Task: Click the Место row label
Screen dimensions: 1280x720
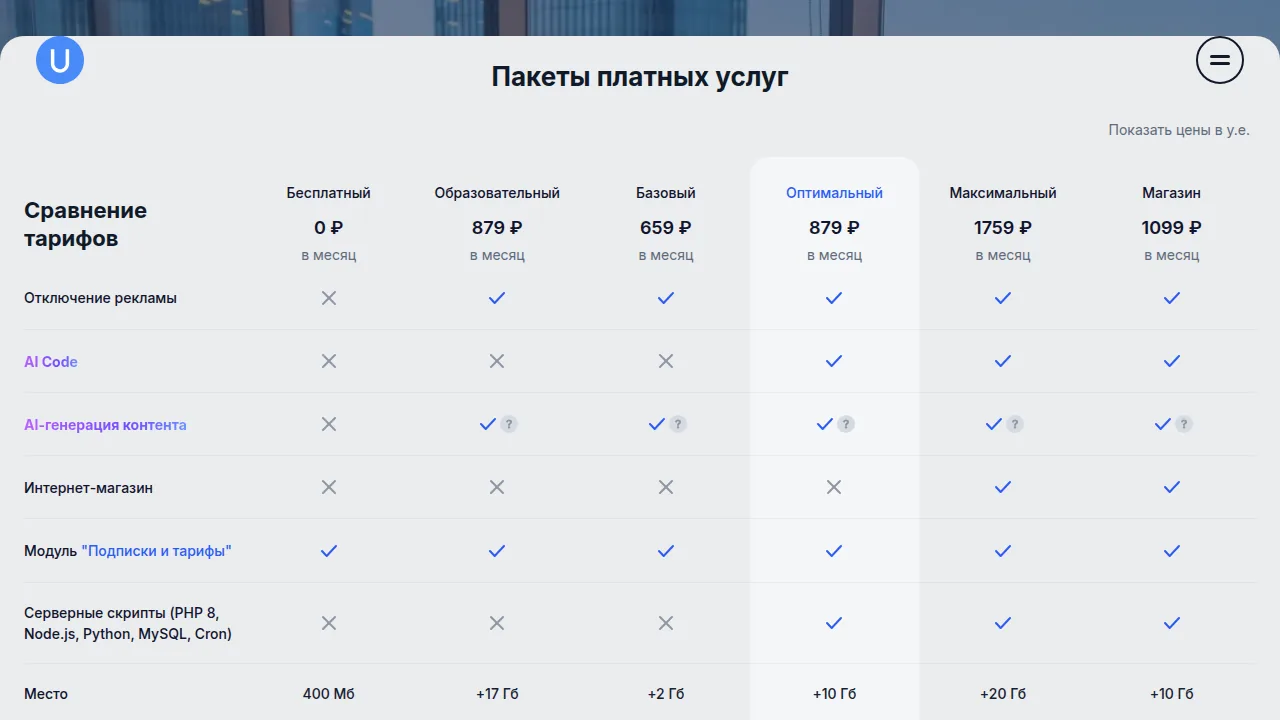Action: pyautogui.click(x=46, y=694)
